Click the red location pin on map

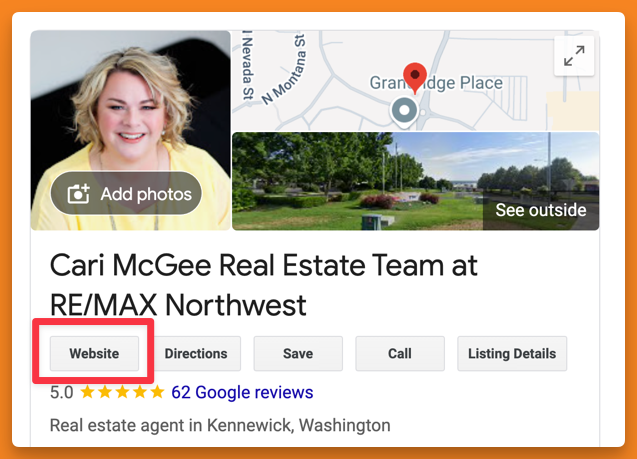[415, 78]
